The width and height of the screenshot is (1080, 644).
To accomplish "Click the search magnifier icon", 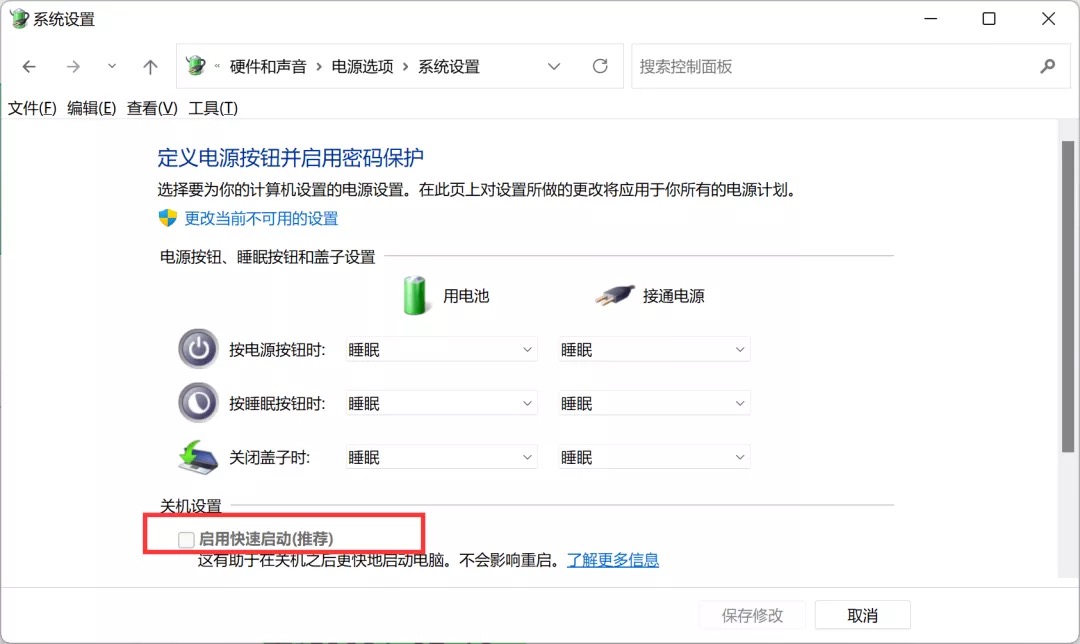I will [x=1047, y=66].
